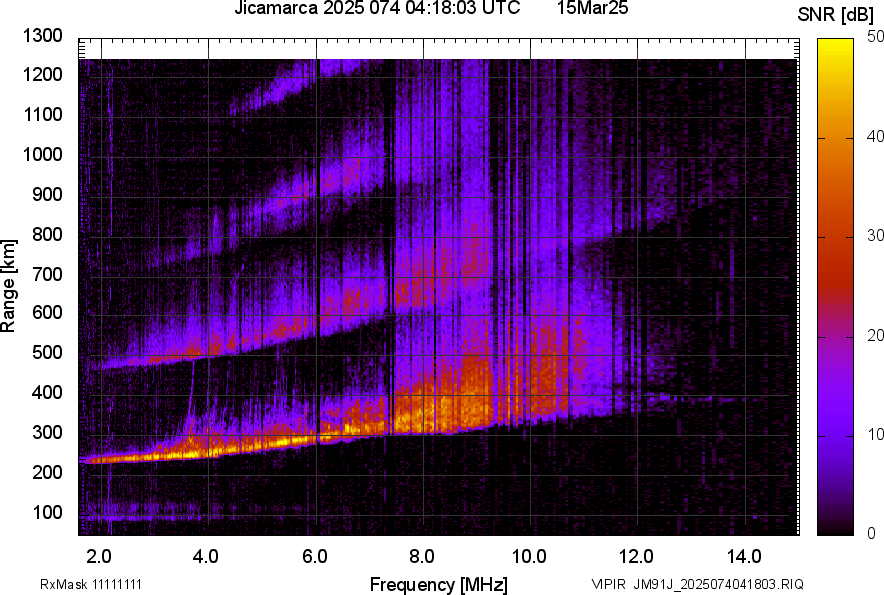The image size is (884, 595).
Task: Click the colorbar tick value 30
Action: [876, 235]
